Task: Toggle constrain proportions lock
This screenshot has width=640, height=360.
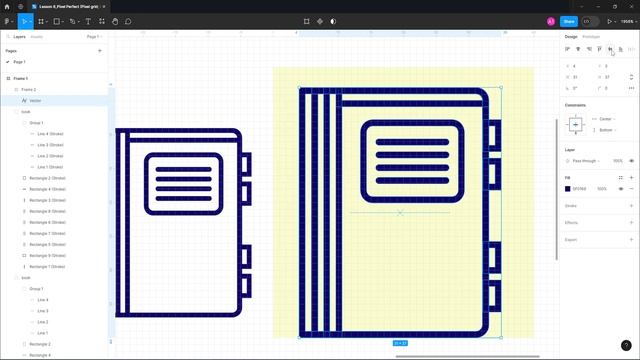Action: (631, 77)
